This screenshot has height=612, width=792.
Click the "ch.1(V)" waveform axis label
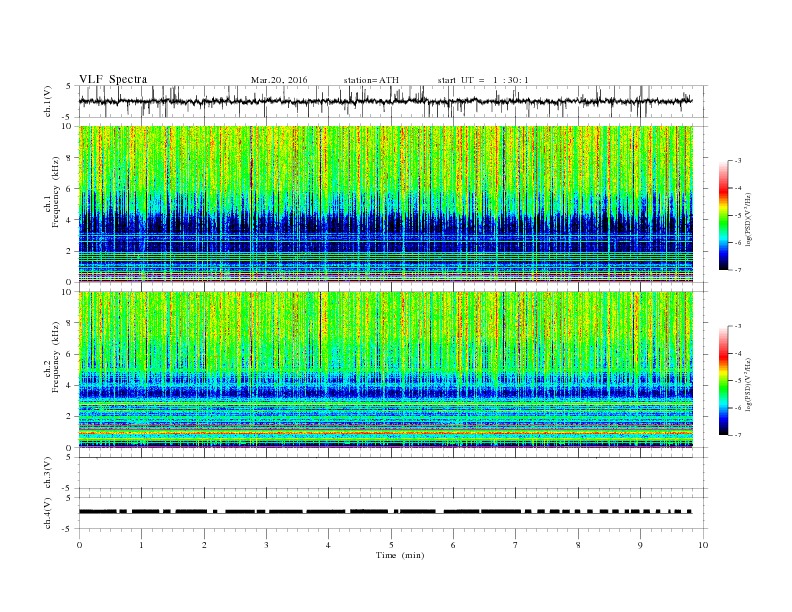(48, 101)
